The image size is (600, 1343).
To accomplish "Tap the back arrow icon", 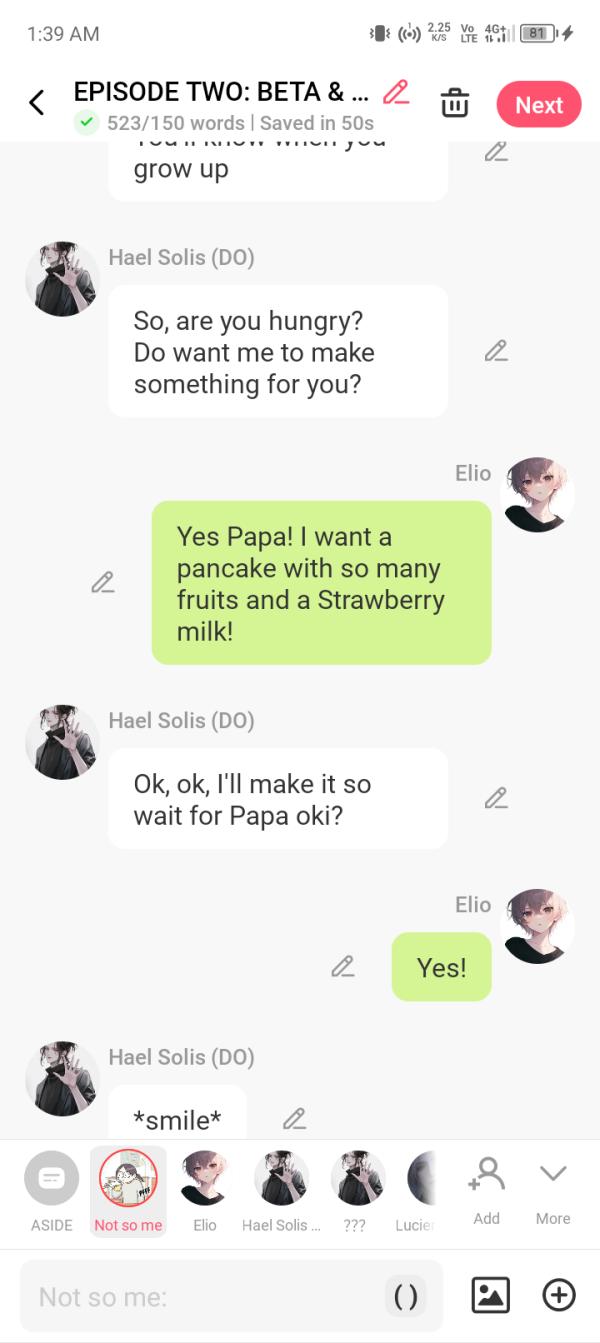I will click(x=37, y=103).
